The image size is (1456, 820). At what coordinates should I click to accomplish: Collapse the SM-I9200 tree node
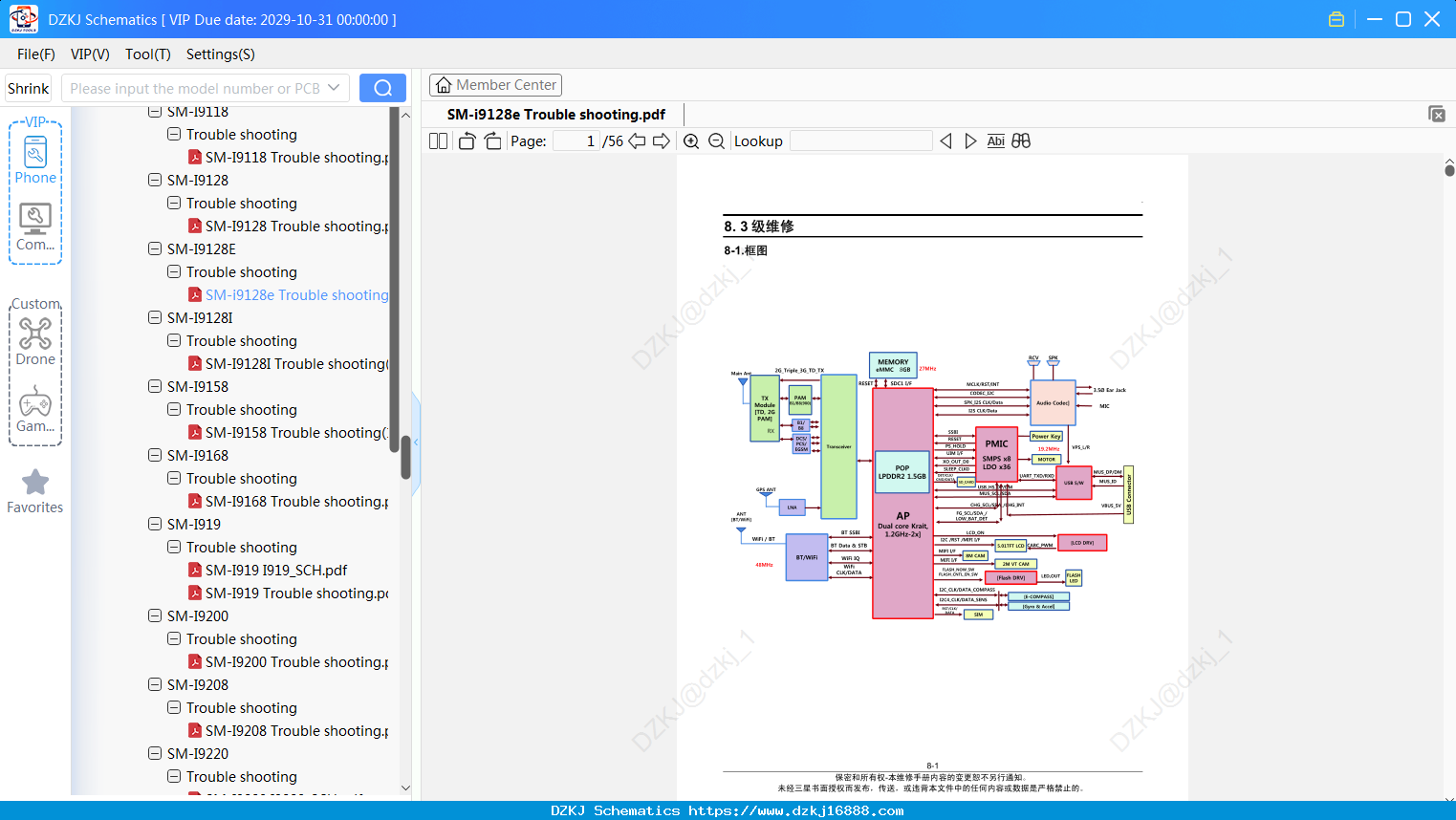[155, 615]
